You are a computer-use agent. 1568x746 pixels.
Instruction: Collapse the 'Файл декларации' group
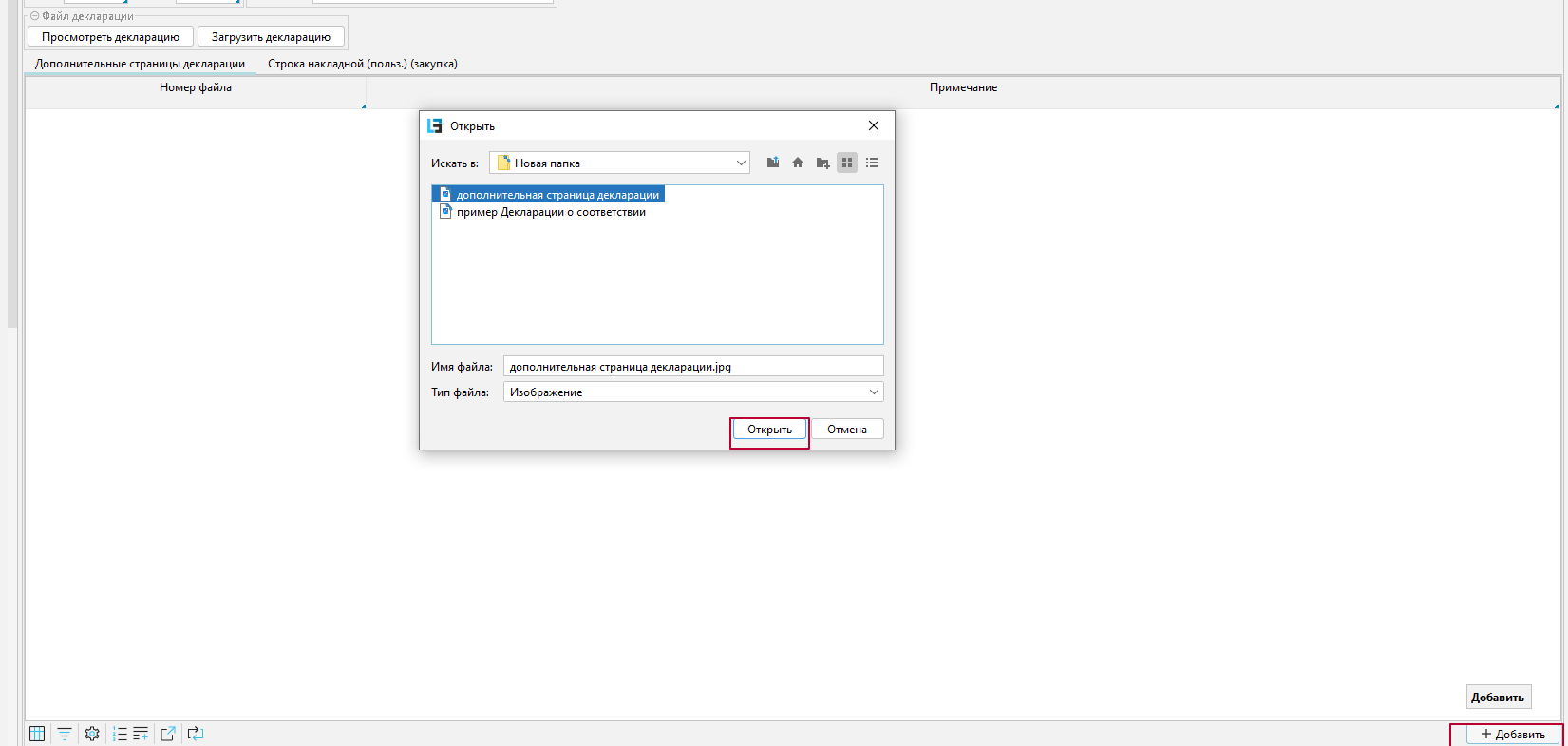coord(35,16)
